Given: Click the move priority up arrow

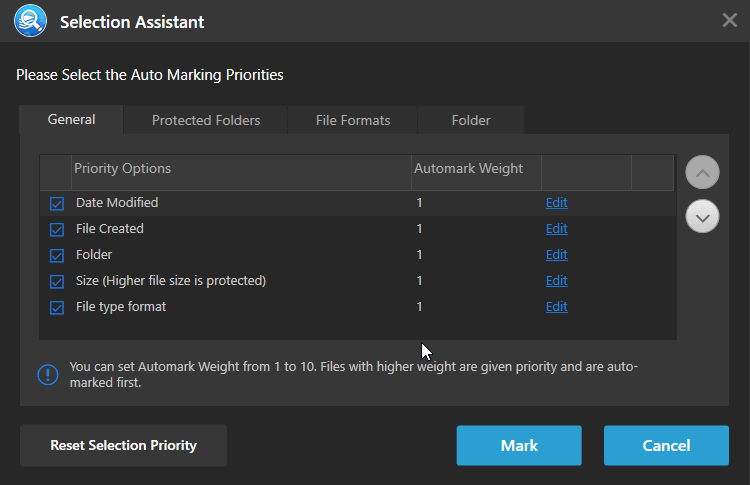Looking at the screenshot, I should (703, 172).
